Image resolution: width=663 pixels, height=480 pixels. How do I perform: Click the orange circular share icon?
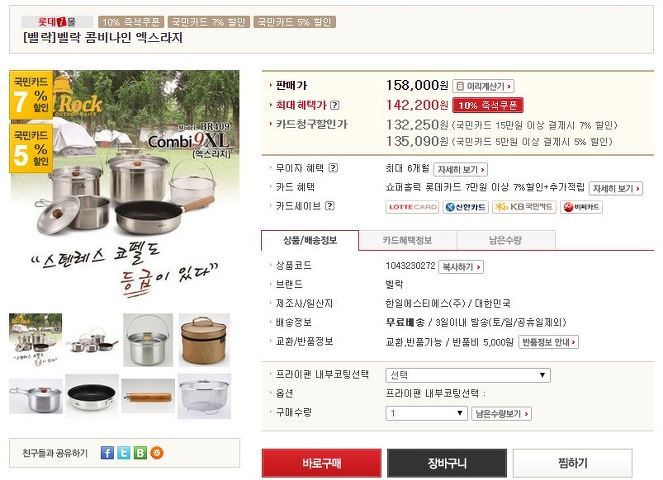point(157,453)
